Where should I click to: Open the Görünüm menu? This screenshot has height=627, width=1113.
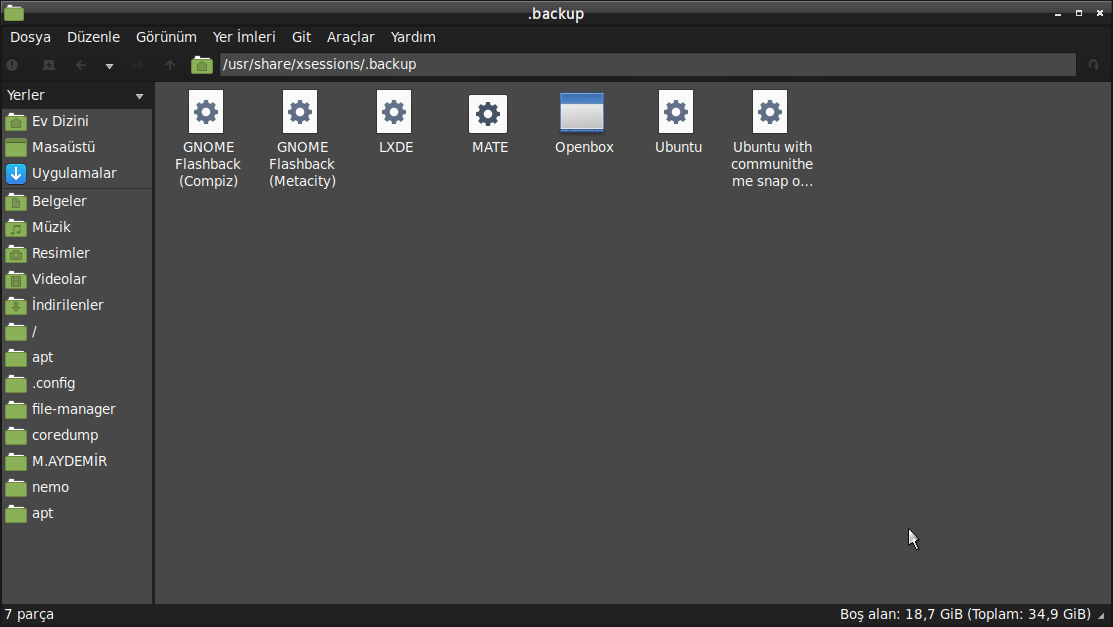[166, 37]
